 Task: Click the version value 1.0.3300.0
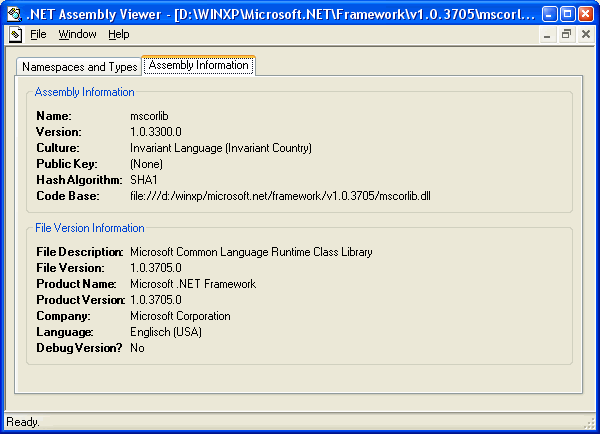pos(156,132)
